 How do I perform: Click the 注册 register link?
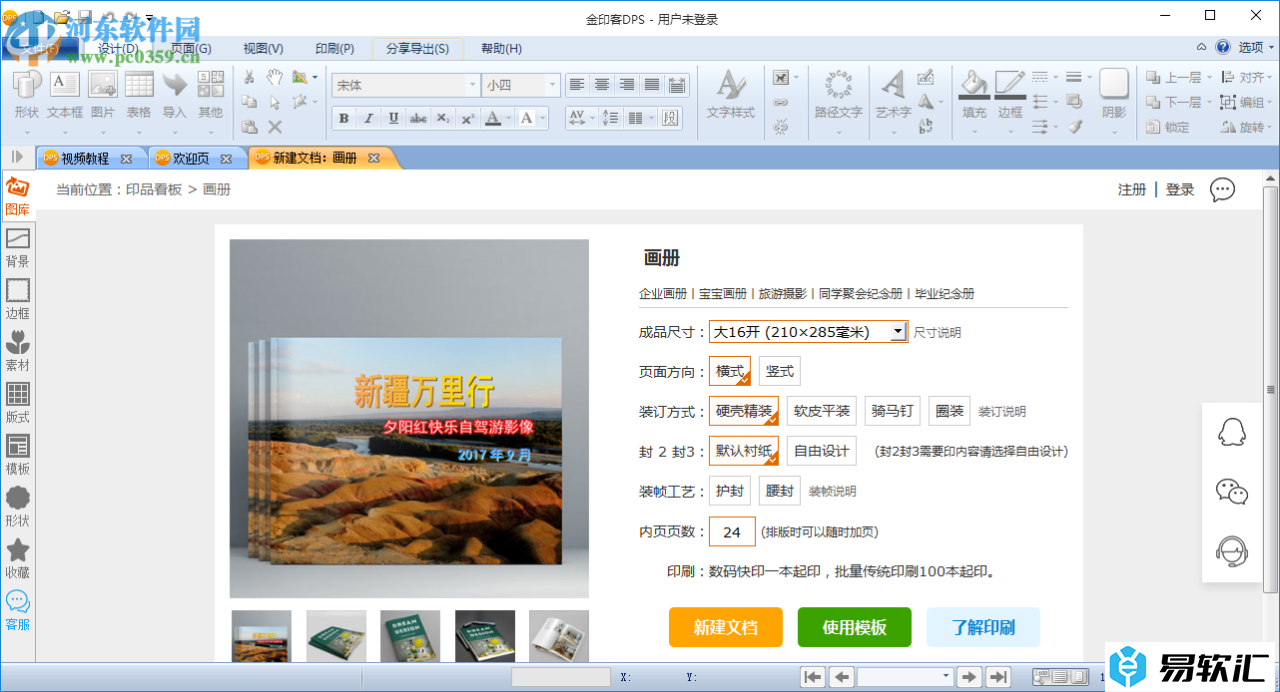coord(1132,190)
